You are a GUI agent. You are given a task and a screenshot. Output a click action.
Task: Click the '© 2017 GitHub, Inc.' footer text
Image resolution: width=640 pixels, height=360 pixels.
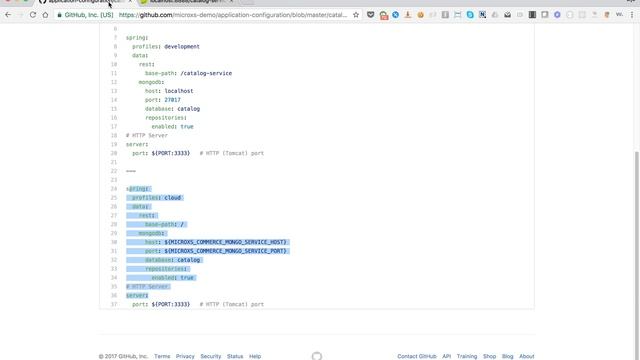point(123,356)
